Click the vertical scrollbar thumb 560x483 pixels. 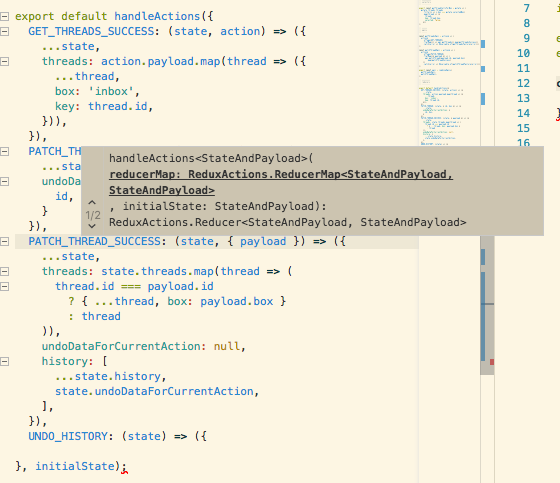tap(487, 305)
